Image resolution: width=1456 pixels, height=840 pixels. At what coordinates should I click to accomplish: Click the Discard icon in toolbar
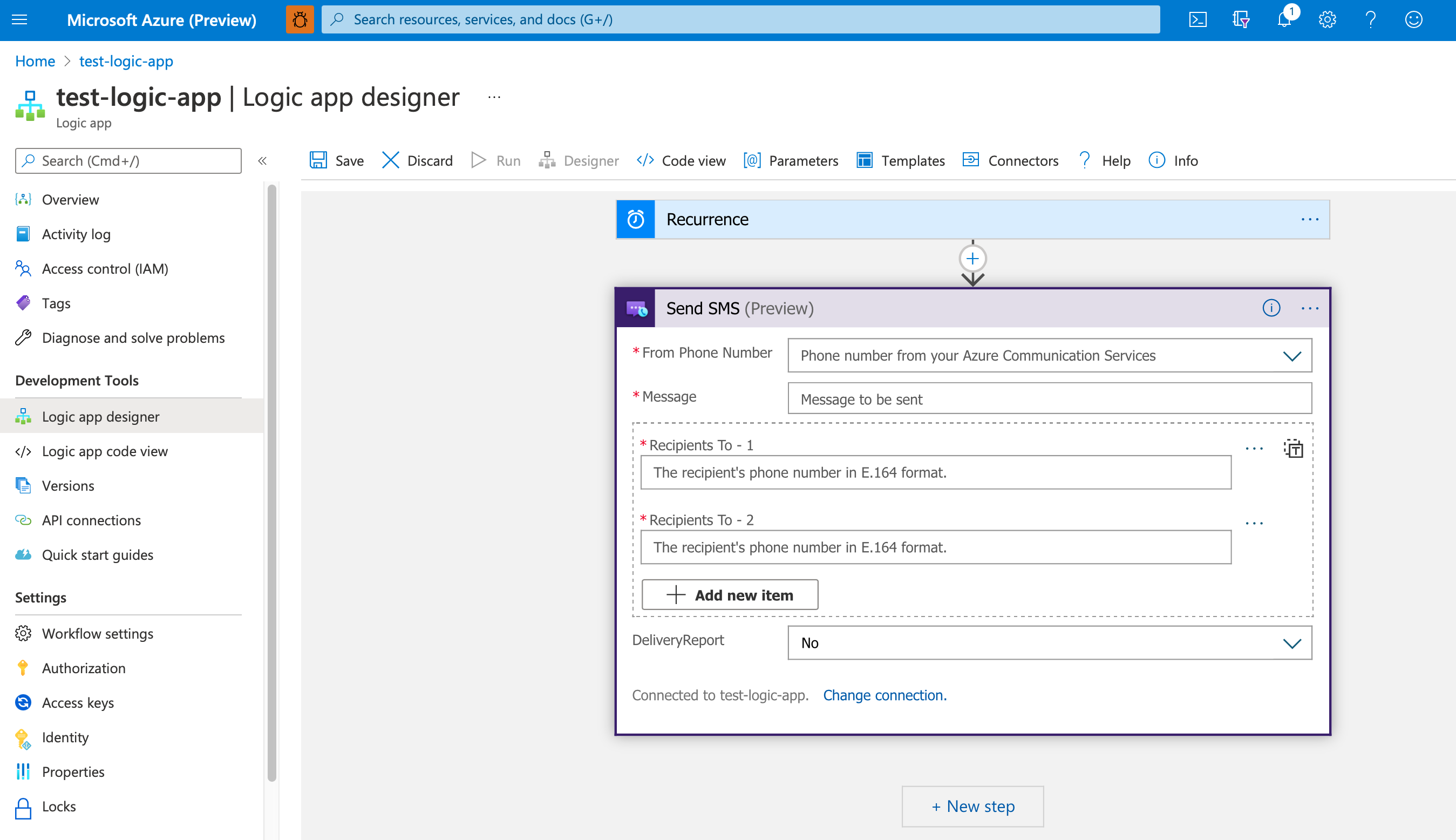(x=392, y=160)
